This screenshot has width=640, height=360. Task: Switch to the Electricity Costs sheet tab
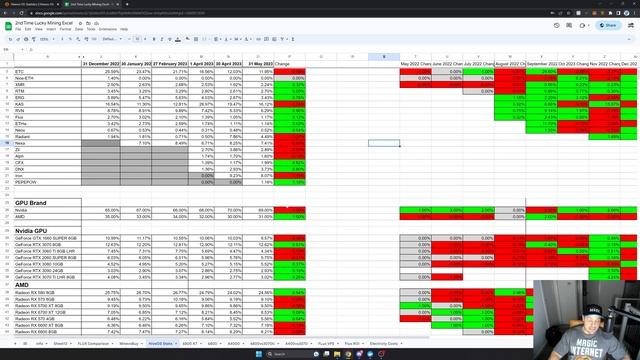pos(384,344)
